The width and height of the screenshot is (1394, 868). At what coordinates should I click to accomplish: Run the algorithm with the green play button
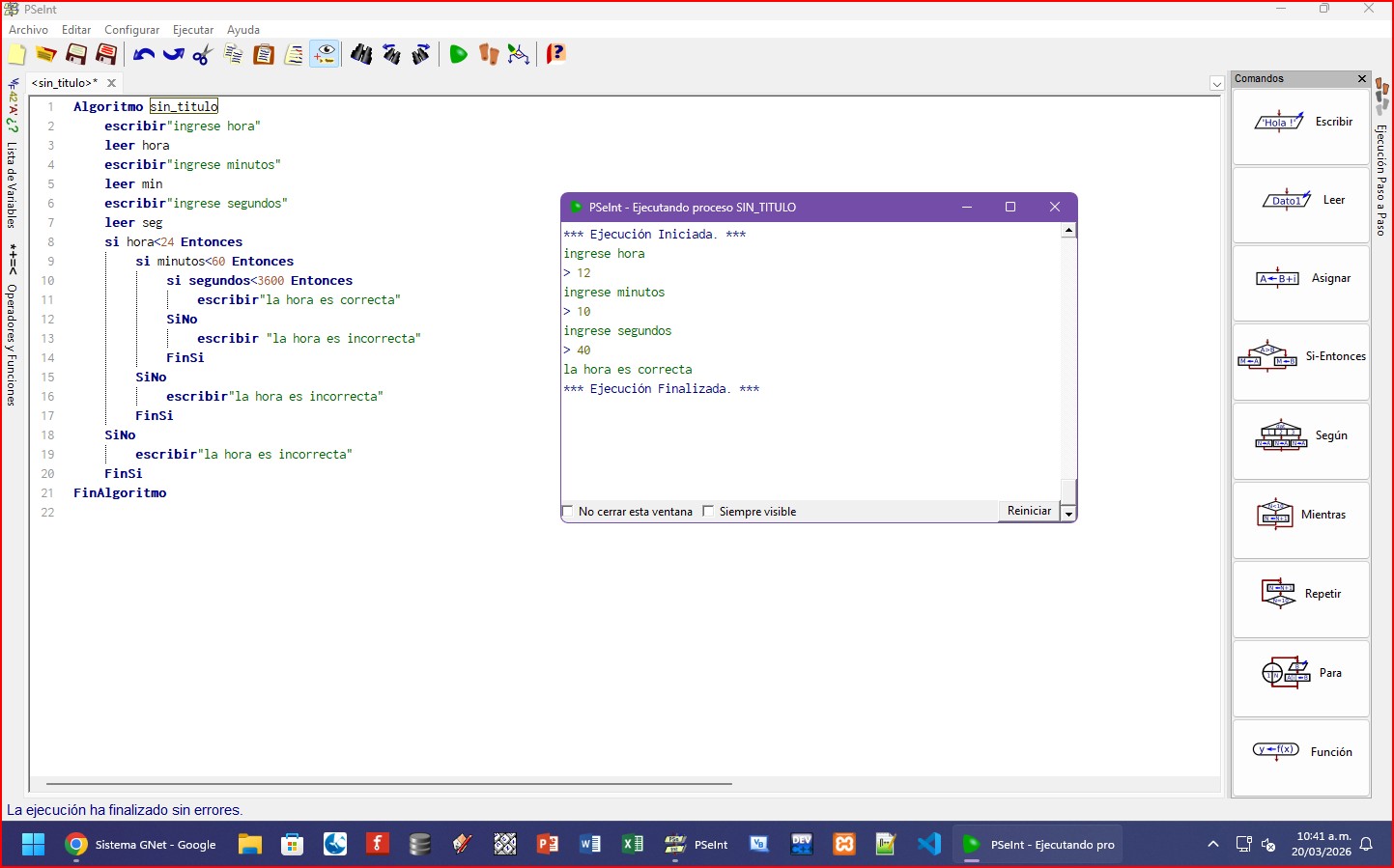(x=458, y=54)
